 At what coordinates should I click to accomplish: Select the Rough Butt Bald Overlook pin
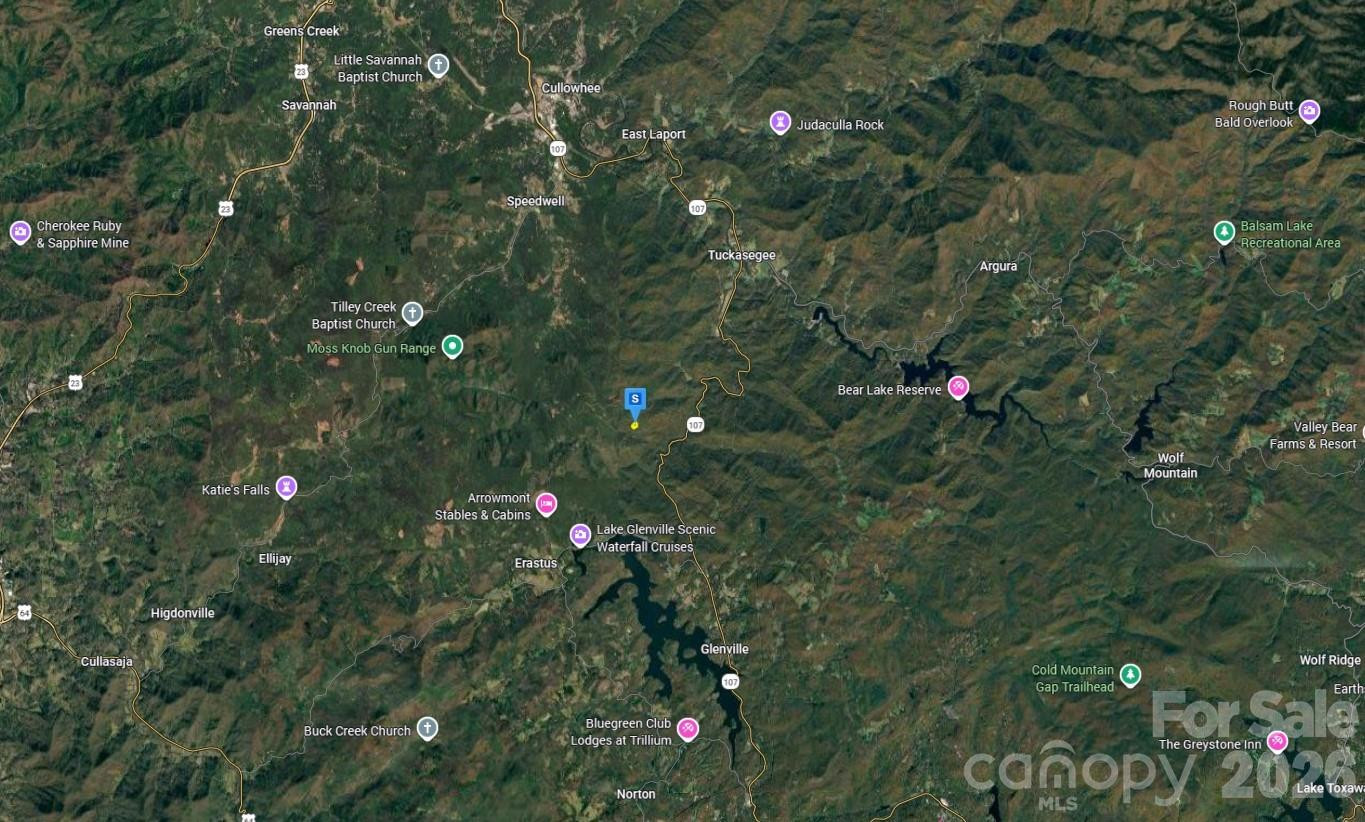[x=1309, y=111]
